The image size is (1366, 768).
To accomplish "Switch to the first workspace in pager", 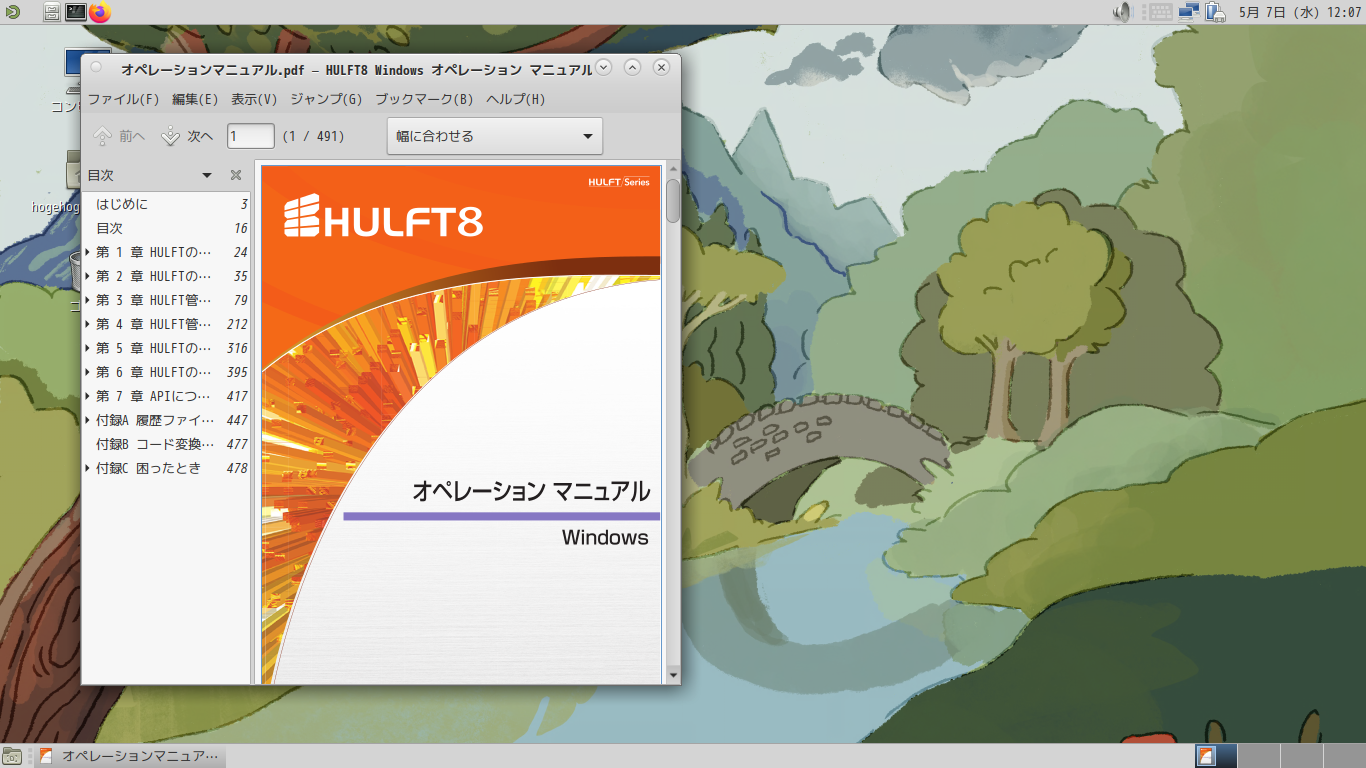I will tap(1216, 756).
